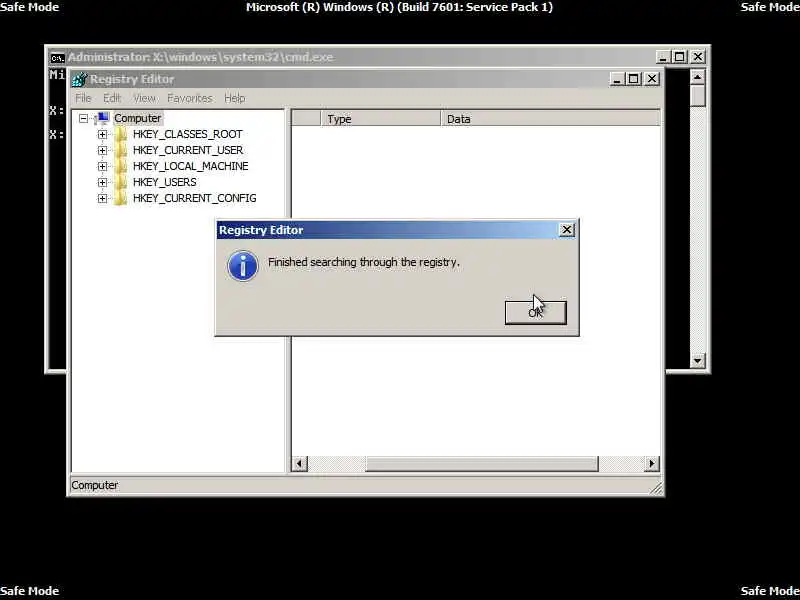Viewport: 800px width, 600px height.
Task: Select the HKEY_USERS folder icon
Action: click(x=121, y=182)
